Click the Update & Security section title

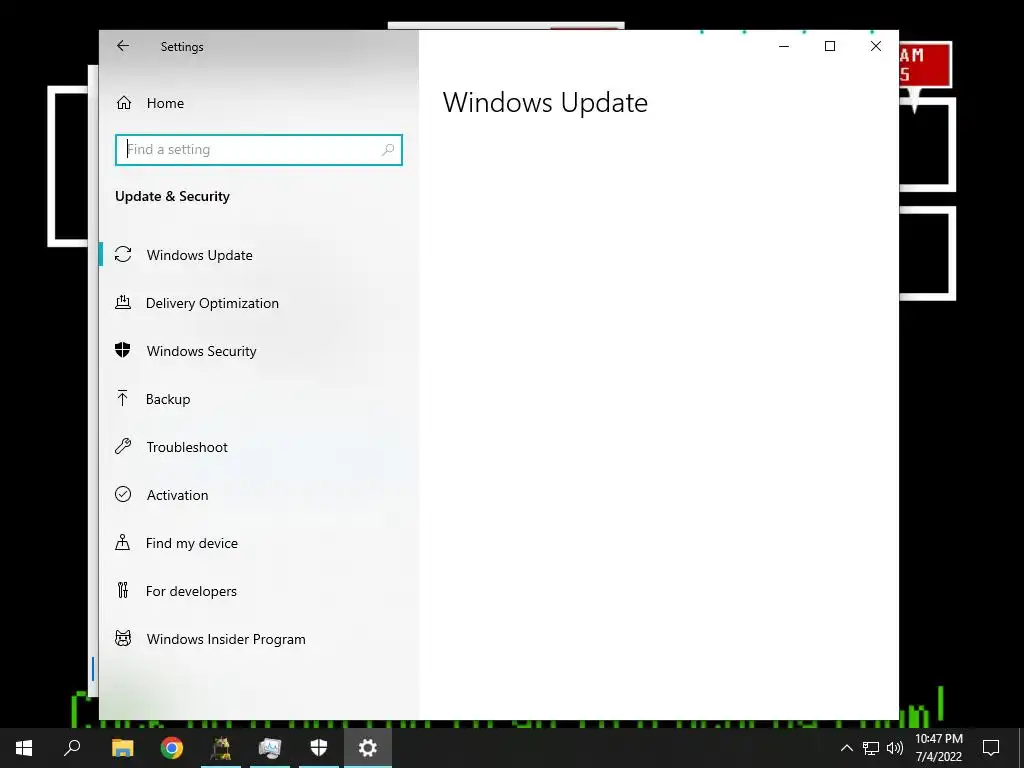point(172,196)
